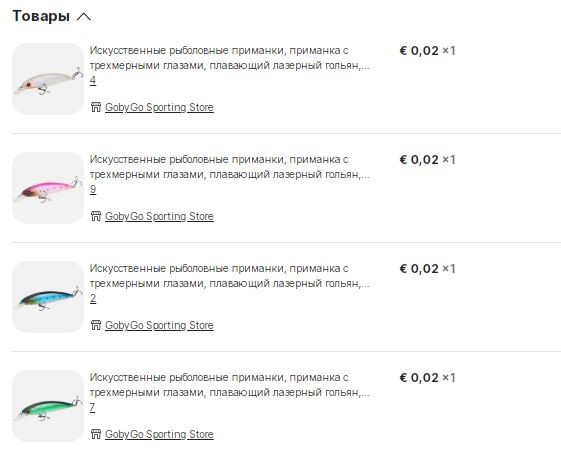
Task: Open the third product title text
Action: pyautogui.click(x=230, y=276)
